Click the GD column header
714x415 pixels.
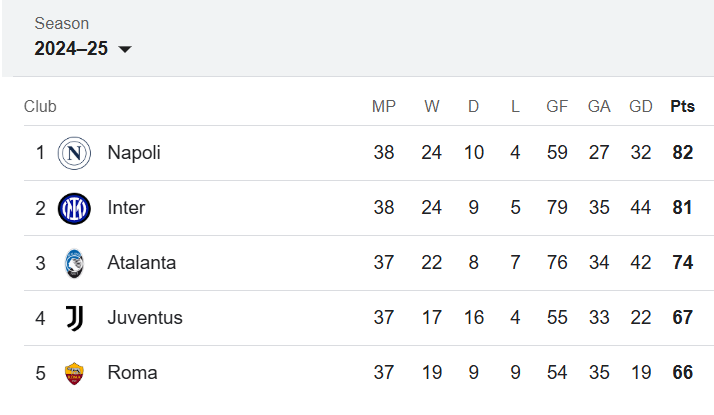(641, 106)
